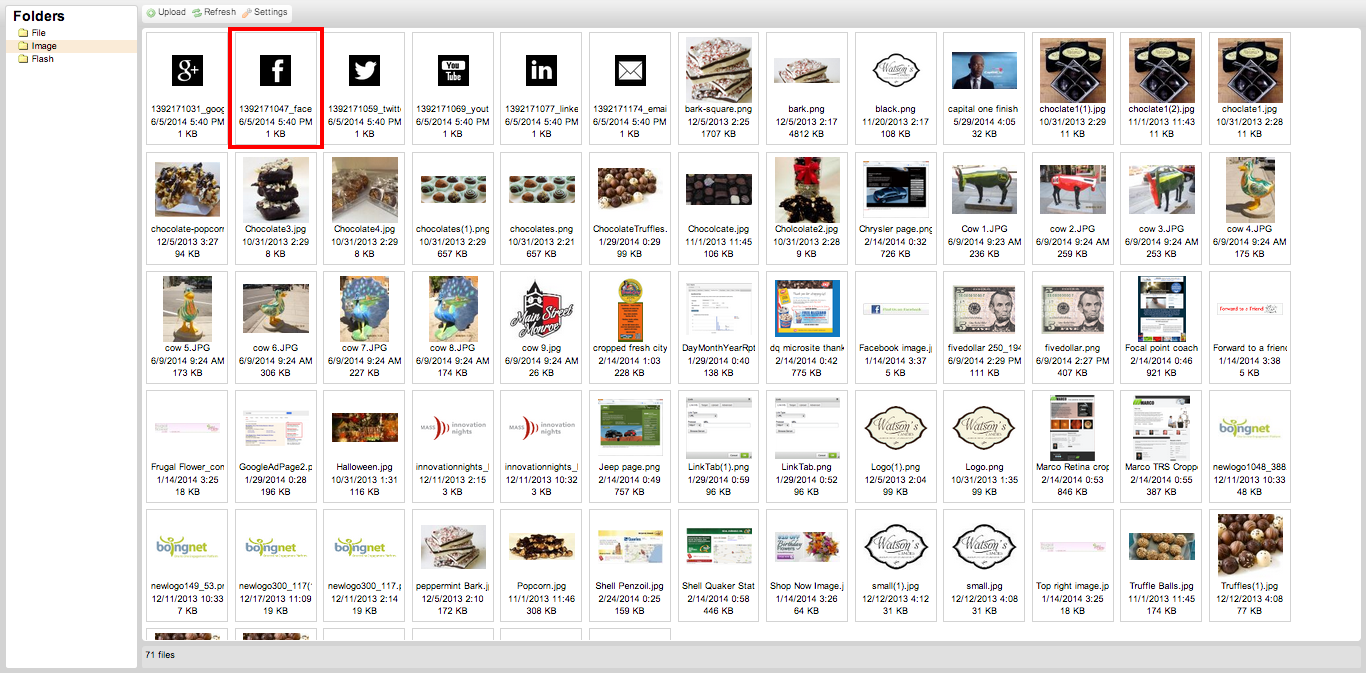Pick the Frugal Flower image file
Image resolution: width=1366 pixels, height=673 pixels.
(187, 447)
